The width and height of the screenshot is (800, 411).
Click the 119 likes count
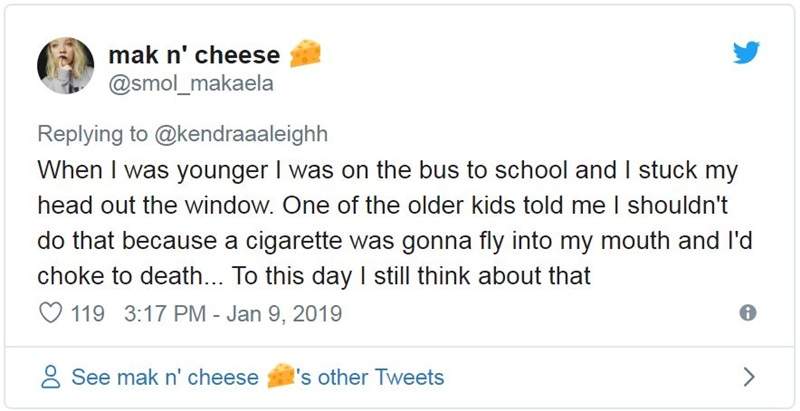[89, 314]
